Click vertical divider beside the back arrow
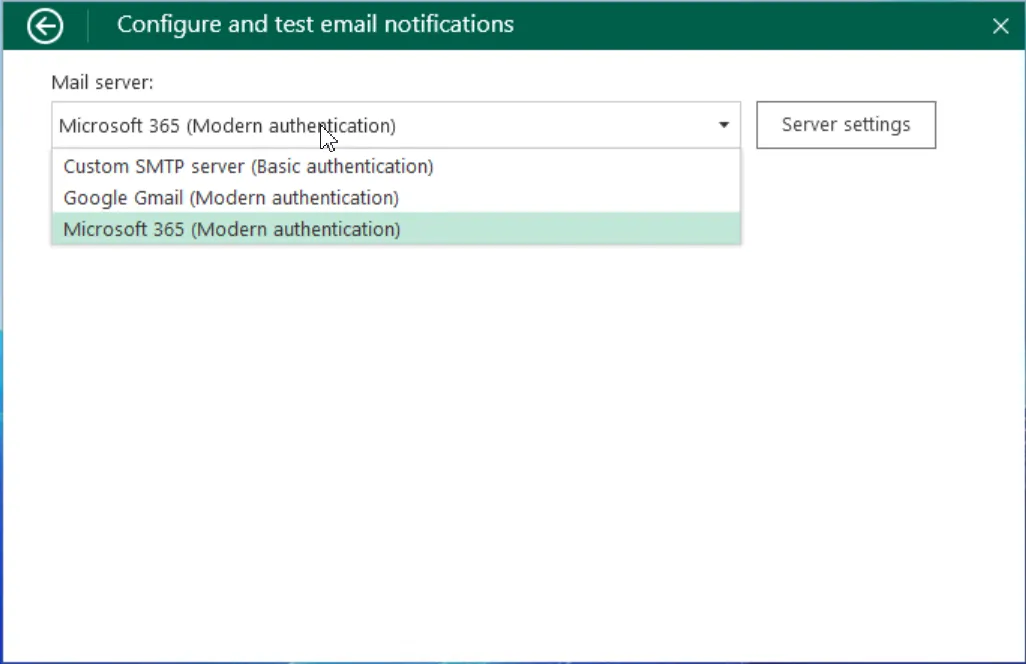Image resolution: width=1026 pixels, height=664 pixels. click(88, 26)
